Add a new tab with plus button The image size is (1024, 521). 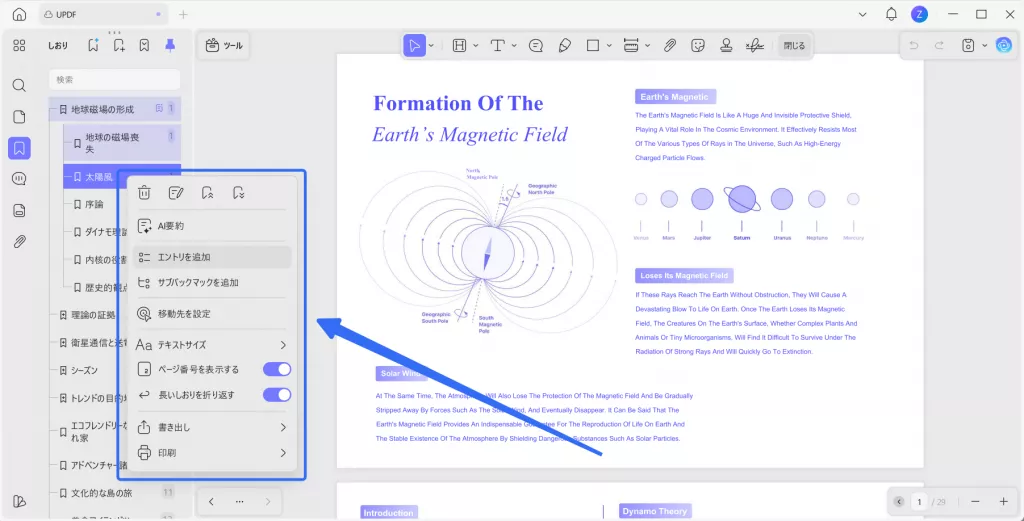click(x=183, y=14)
